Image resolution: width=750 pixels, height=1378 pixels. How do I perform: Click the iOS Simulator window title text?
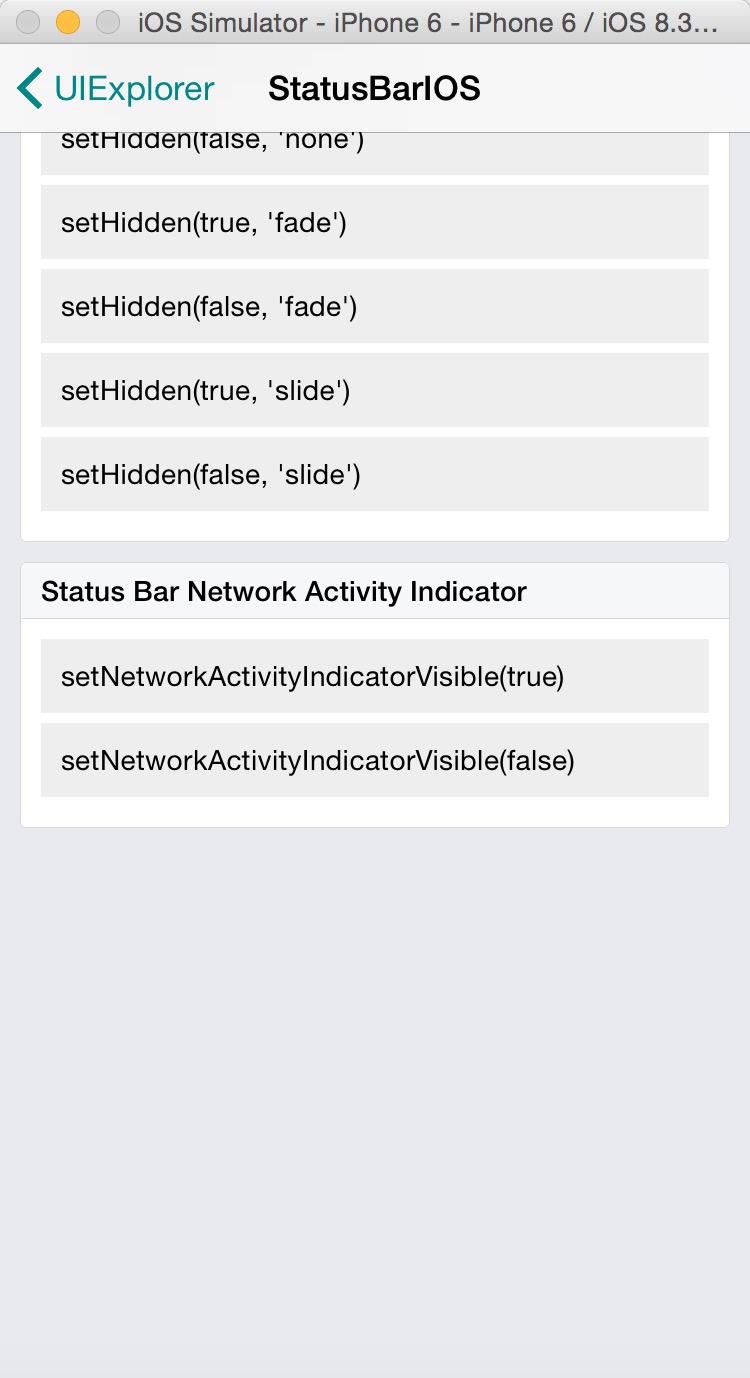point(428,22)
